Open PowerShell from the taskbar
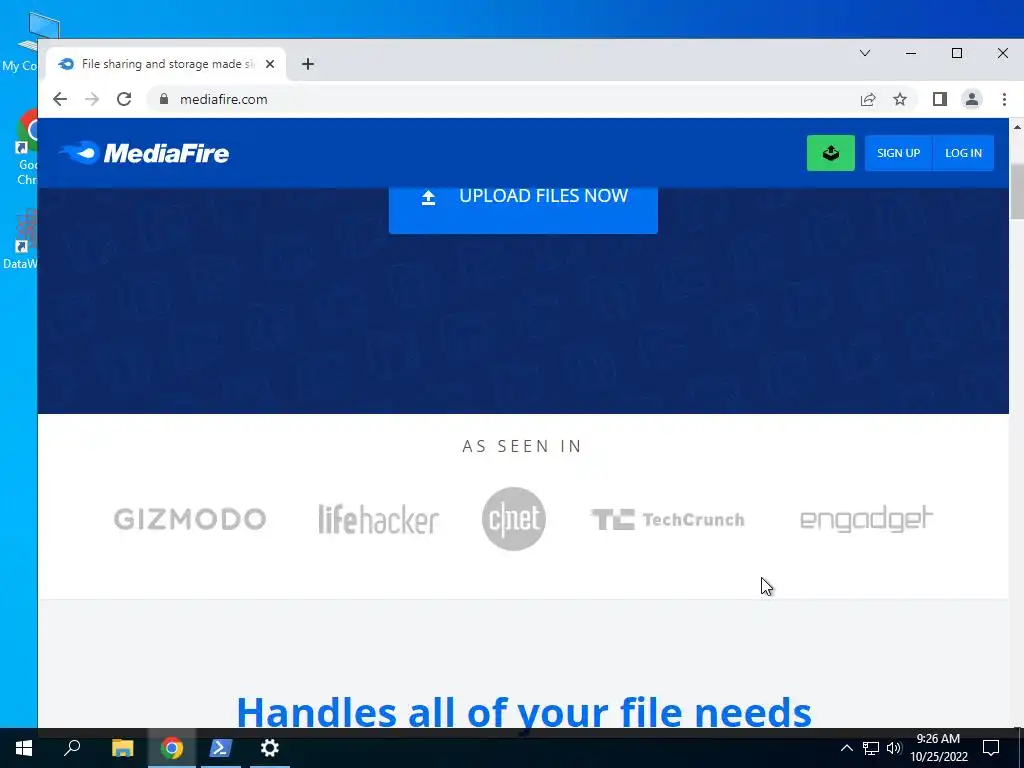The image size is (1024, 768). (220, 748)
